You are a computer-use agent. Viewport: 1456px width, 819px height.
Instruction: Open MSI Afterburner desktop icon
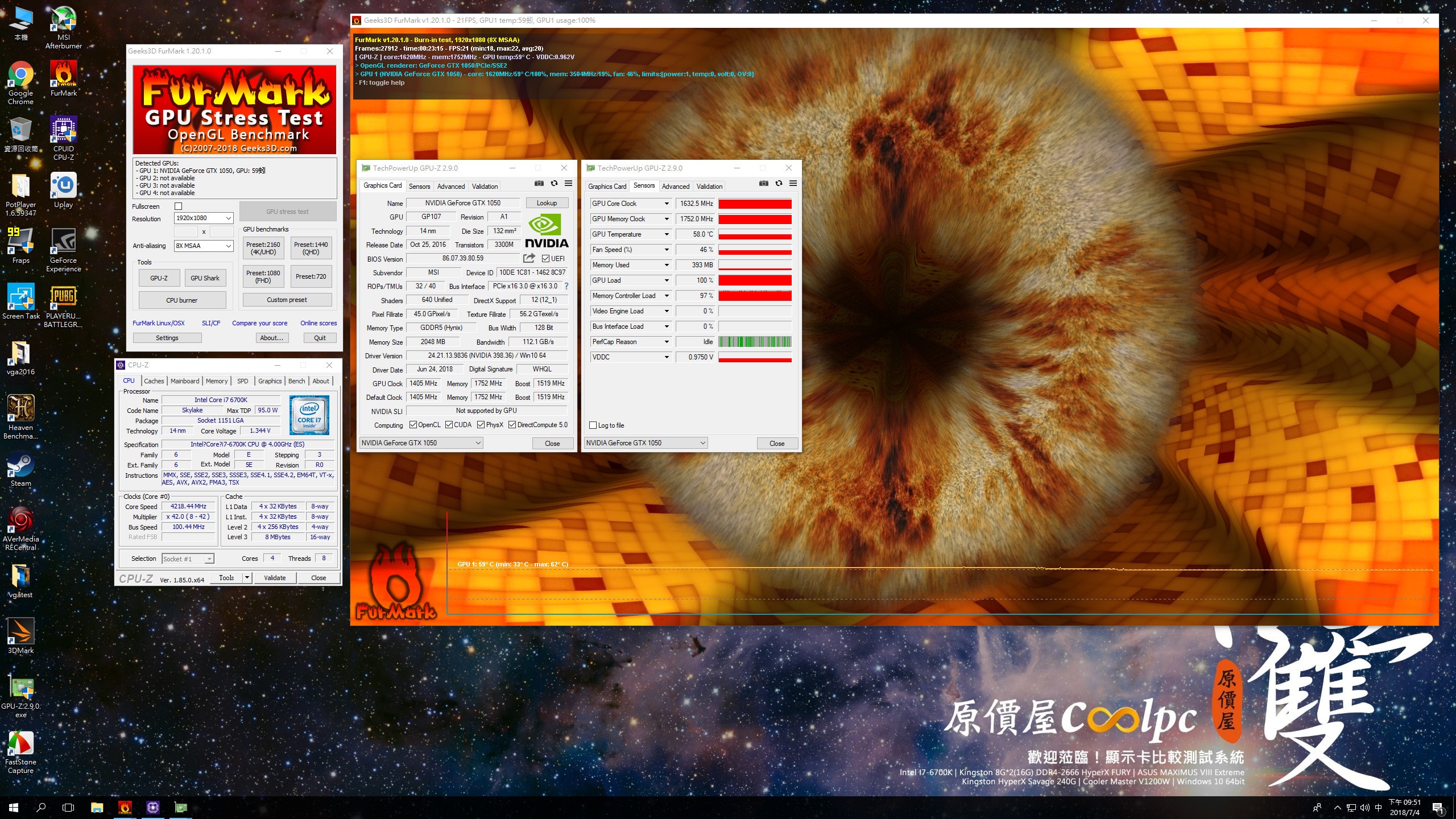(63, 27)
